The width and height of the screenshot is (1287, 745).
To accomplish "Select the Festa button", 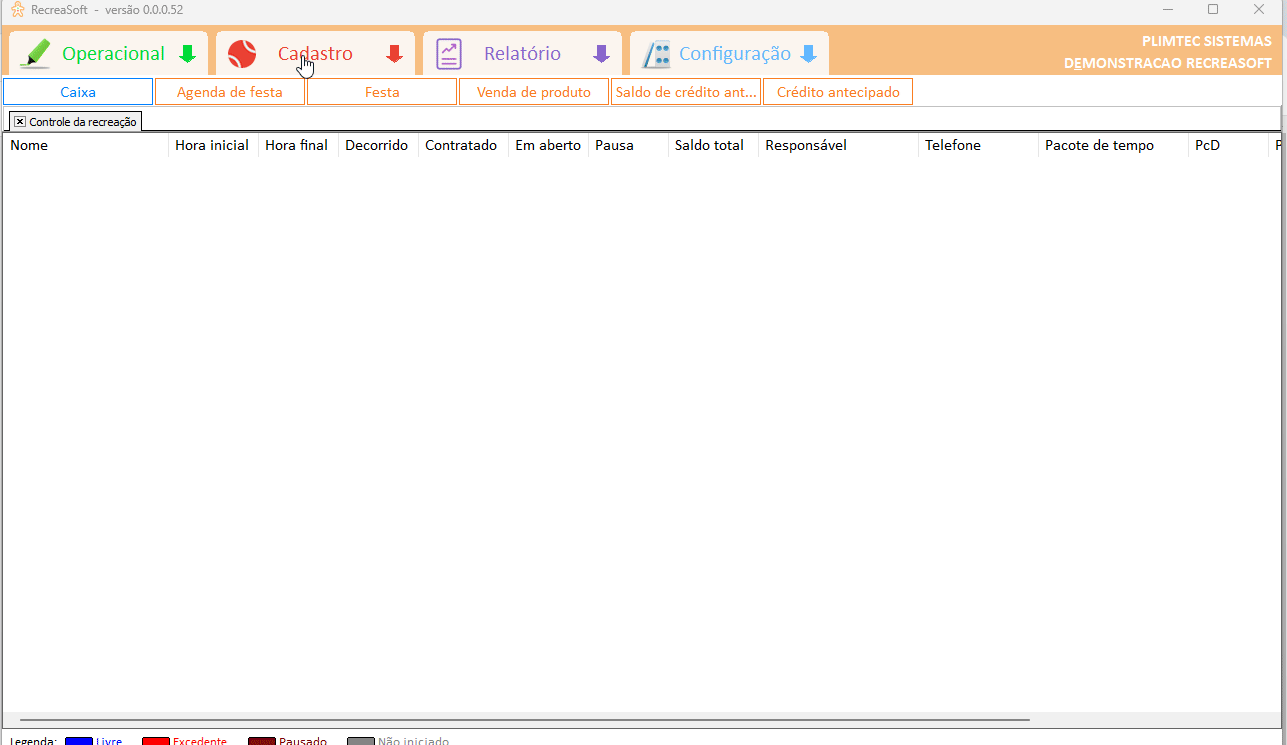I will coord(382,92).
